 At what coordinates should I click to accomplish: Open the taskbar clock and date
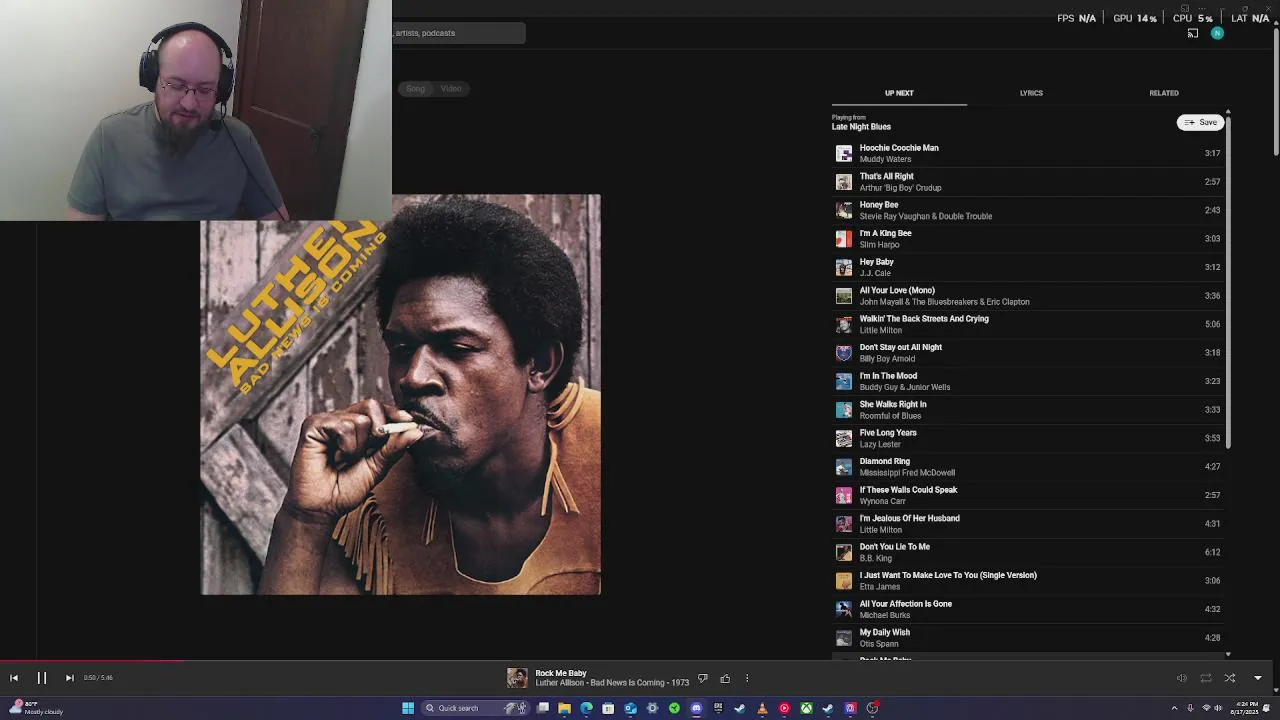[1246, 708]
